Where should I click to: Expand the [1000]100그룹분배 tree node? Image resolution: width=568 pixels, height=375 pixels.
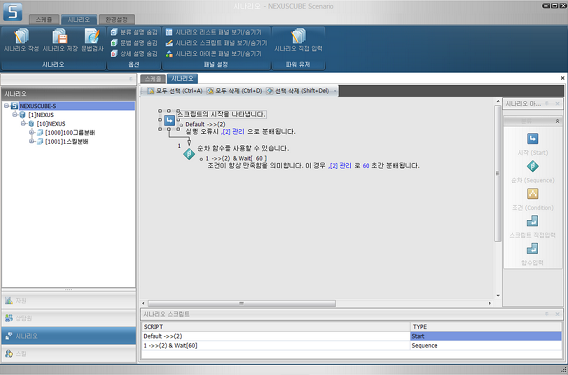coord(32,133)
